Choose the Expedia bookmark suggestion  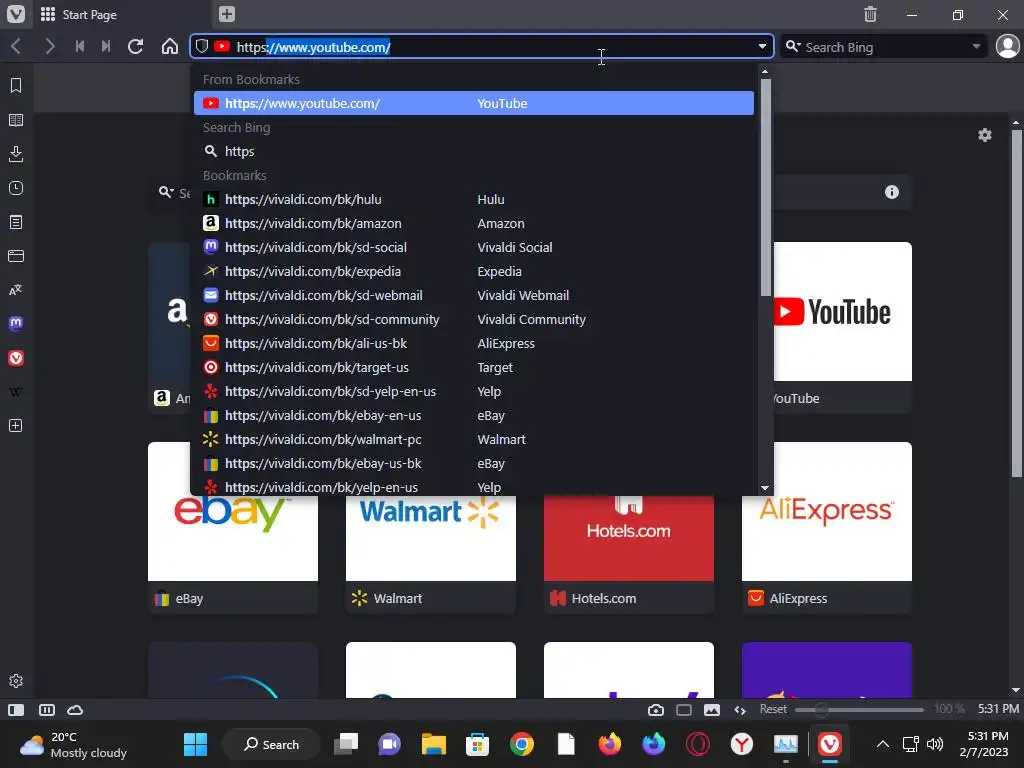pyautogui.click(x=473, y=272)
